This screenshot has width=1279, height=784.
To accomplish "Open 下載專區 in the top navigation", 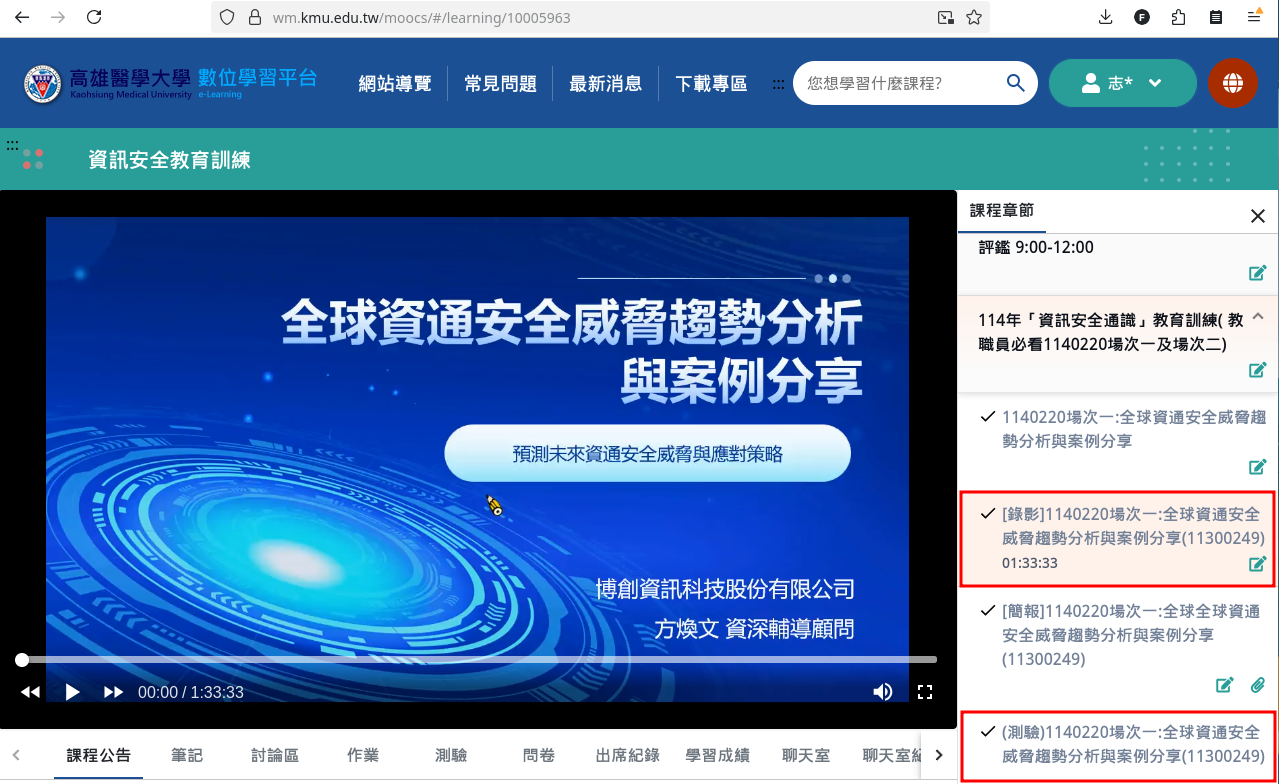I will click(711, 84).
